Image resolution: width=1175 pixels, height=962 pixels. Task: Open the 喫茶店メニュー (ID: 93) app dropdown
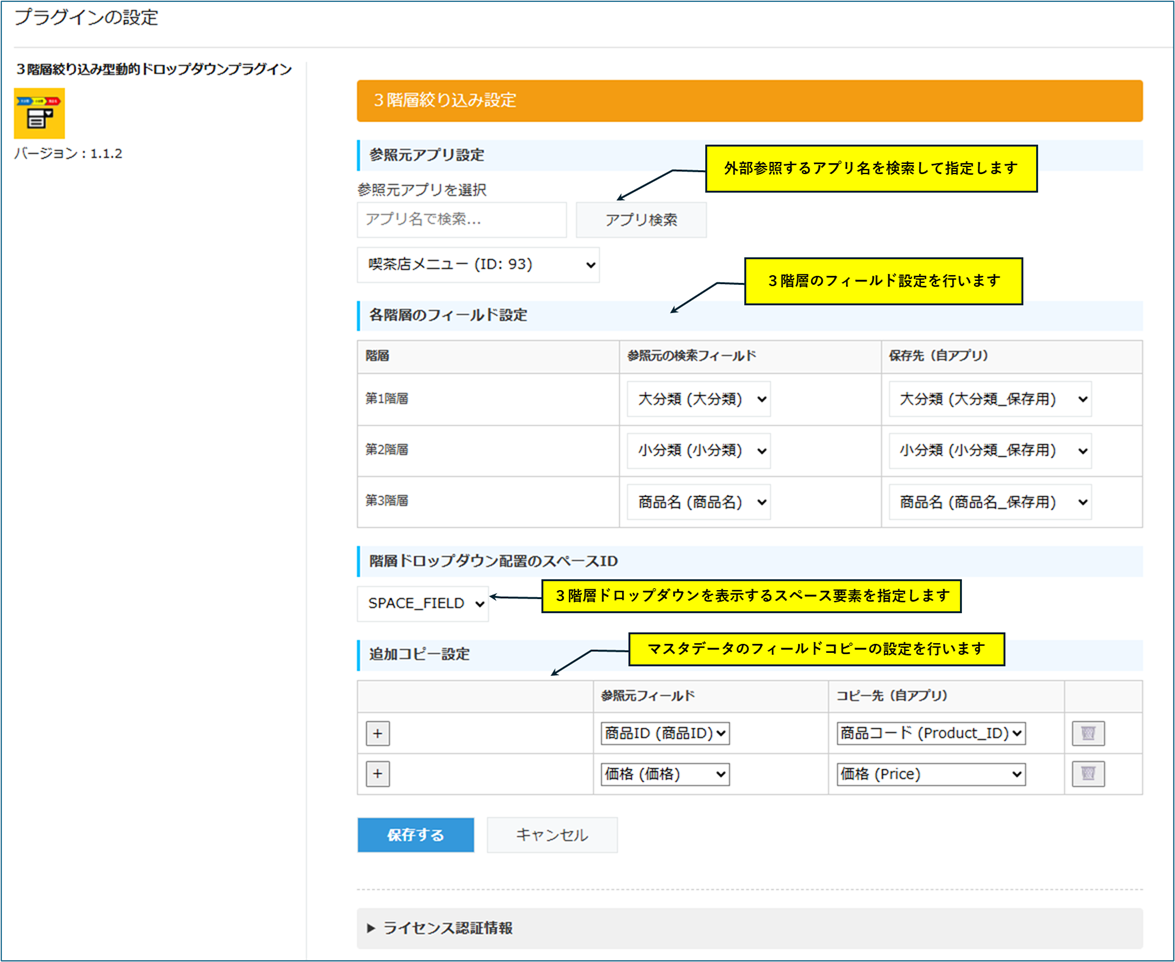[x=478, y=265]
